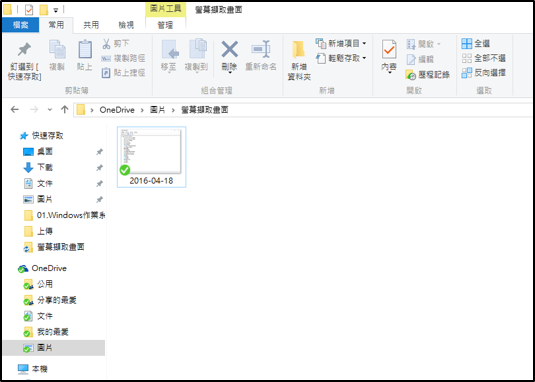The height and width of the screenshot is (382, 535).
Task: Click the red X 刪除 icon
Action: (230, 49)
